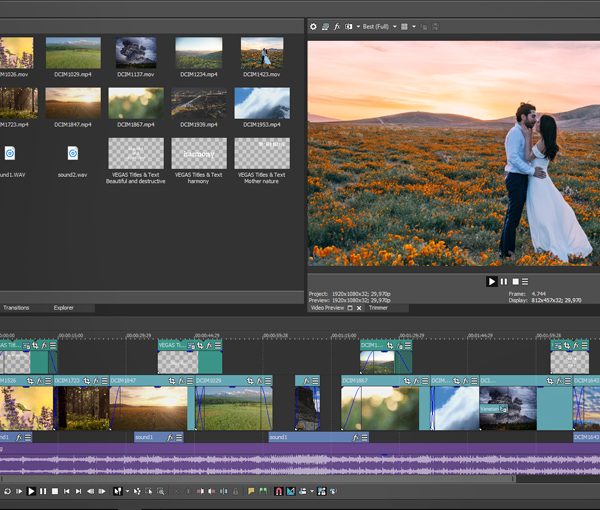Select the Envelope Edit tool

(137, 491)
